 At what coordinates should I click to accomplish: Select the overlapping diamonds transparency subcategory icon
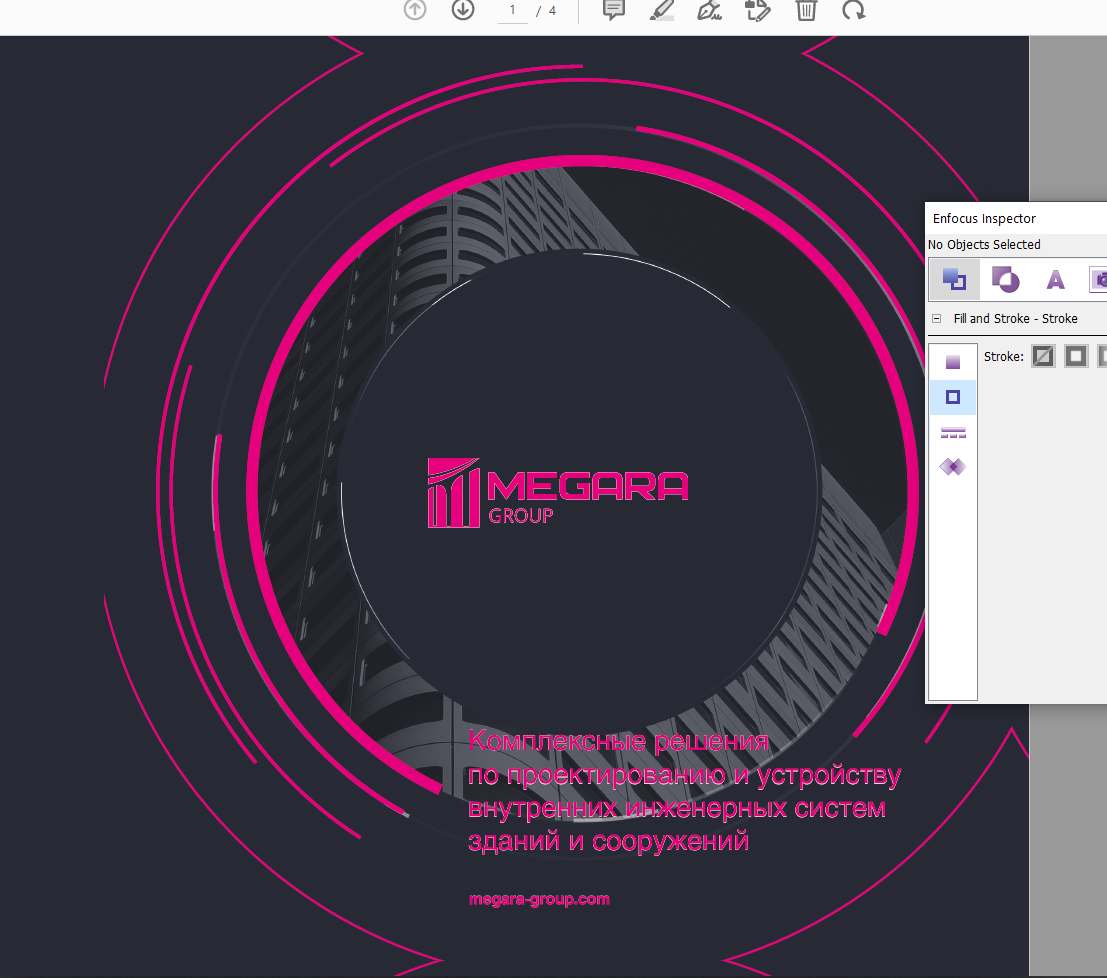click(953, 467)
